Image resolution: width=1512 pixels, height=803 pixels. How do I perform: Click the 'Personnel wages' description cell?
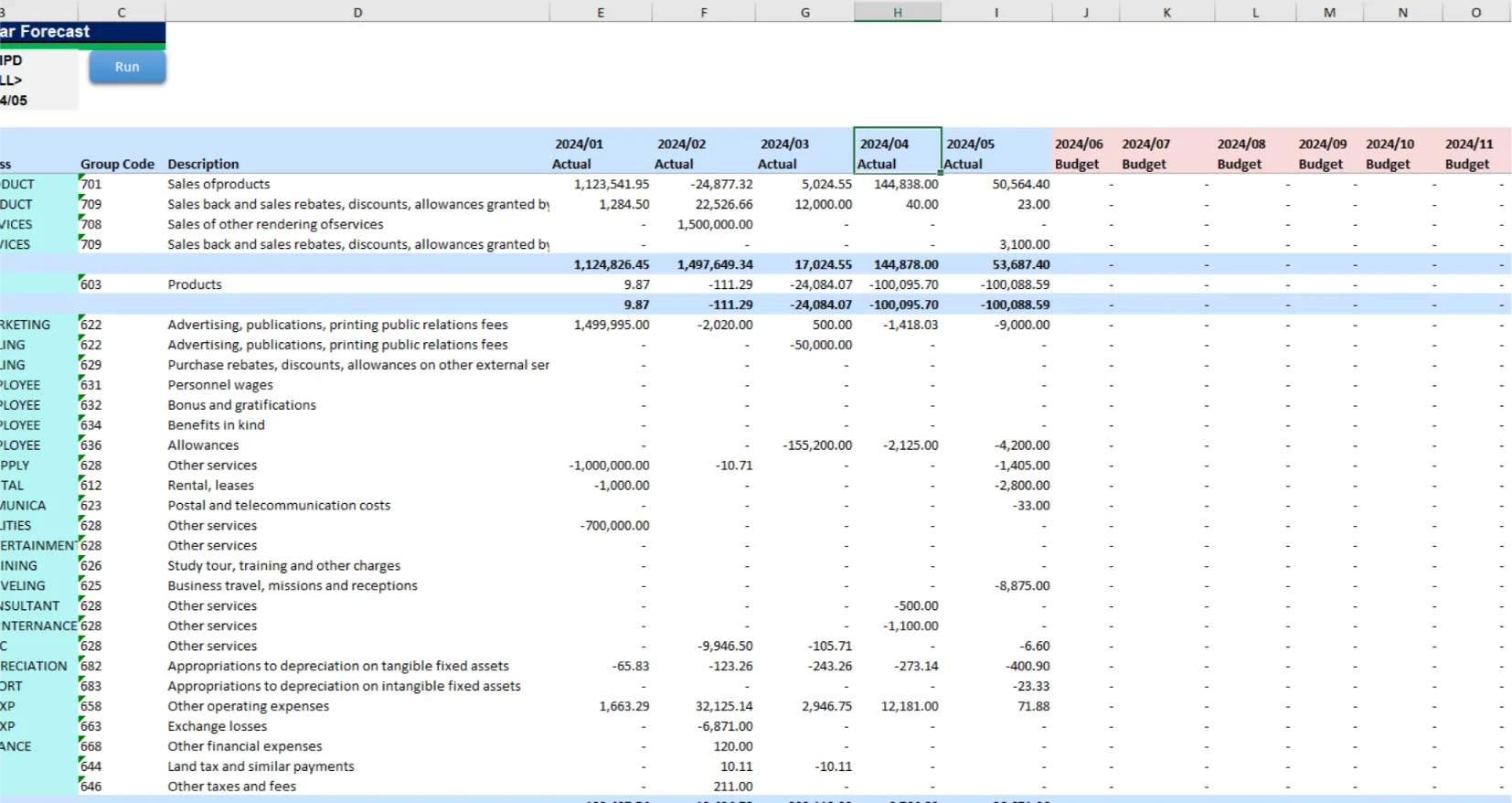click(220, 385)
